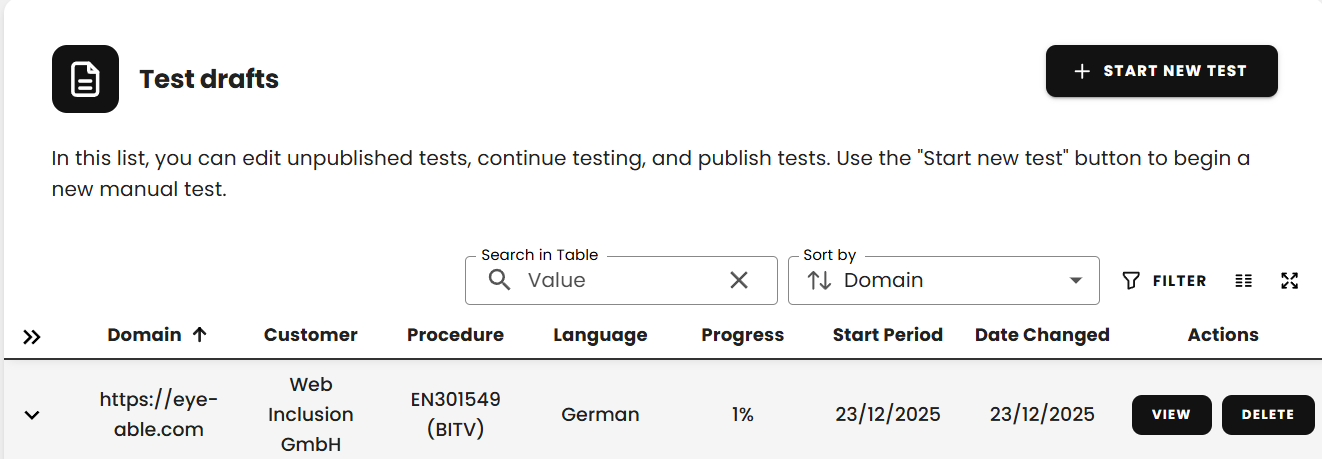Screen dimensions: 1322x459
Task: Sort by Progress column header
Action: (742, 335)
